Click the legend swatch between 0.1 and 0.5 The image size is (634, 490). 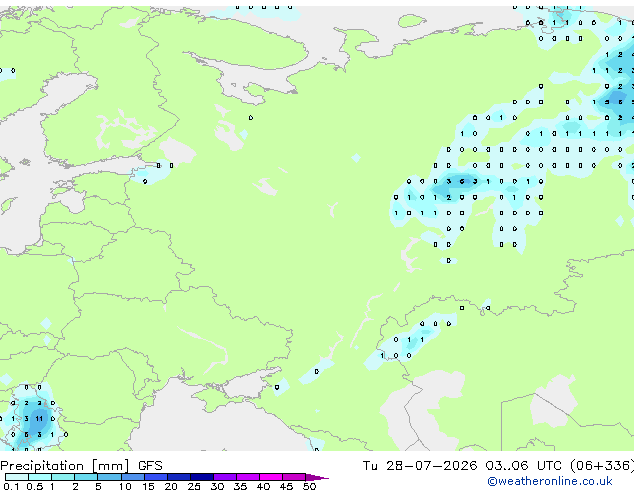tap(17, 477)
